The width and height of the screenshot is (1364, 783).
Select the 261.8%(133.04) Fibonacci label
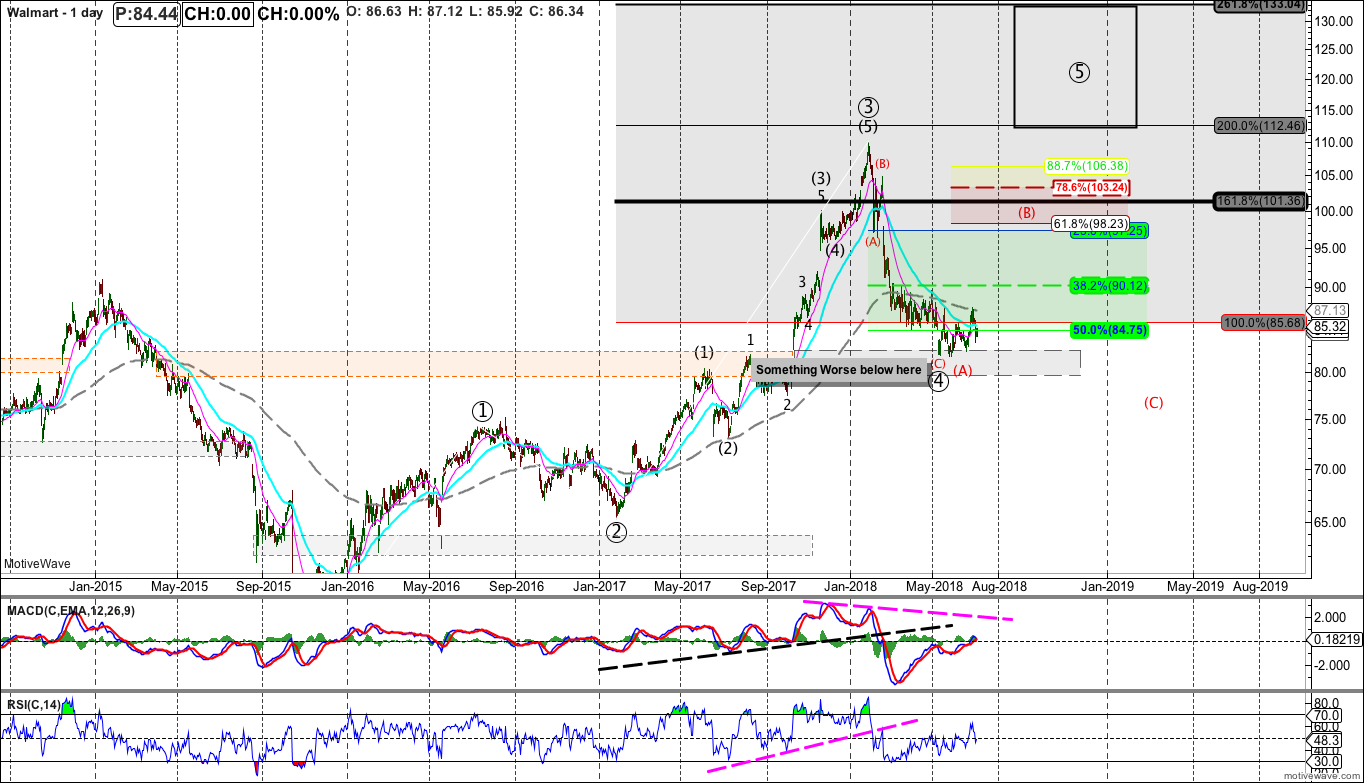(1260, 5)
